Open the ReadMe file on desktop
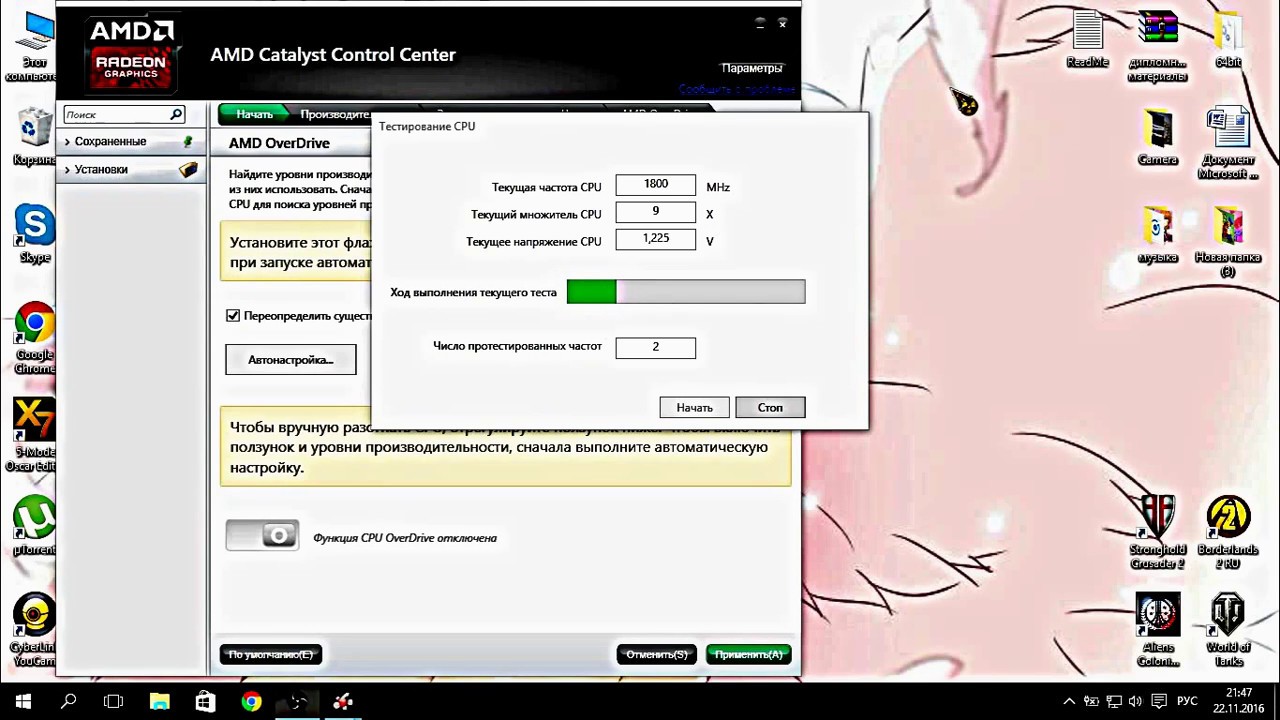Image resolution: width=1280 pixels, height=720 pixels. (1087, 40)
